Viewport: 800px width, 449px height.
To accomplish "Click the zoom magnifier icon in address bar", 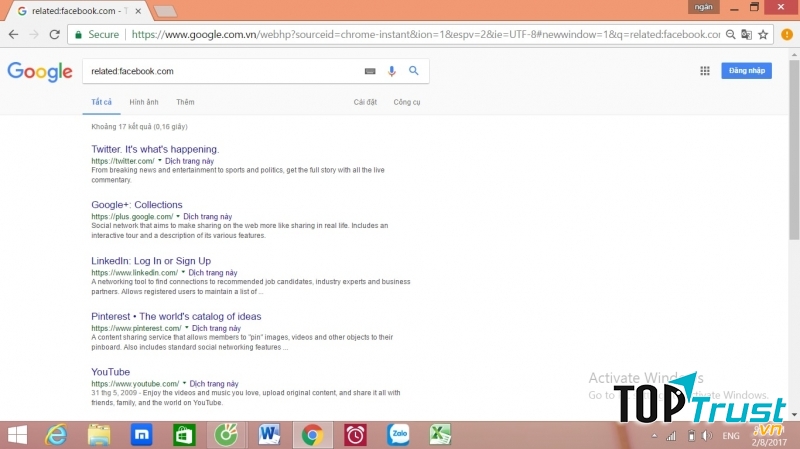I will coord(731,34).
